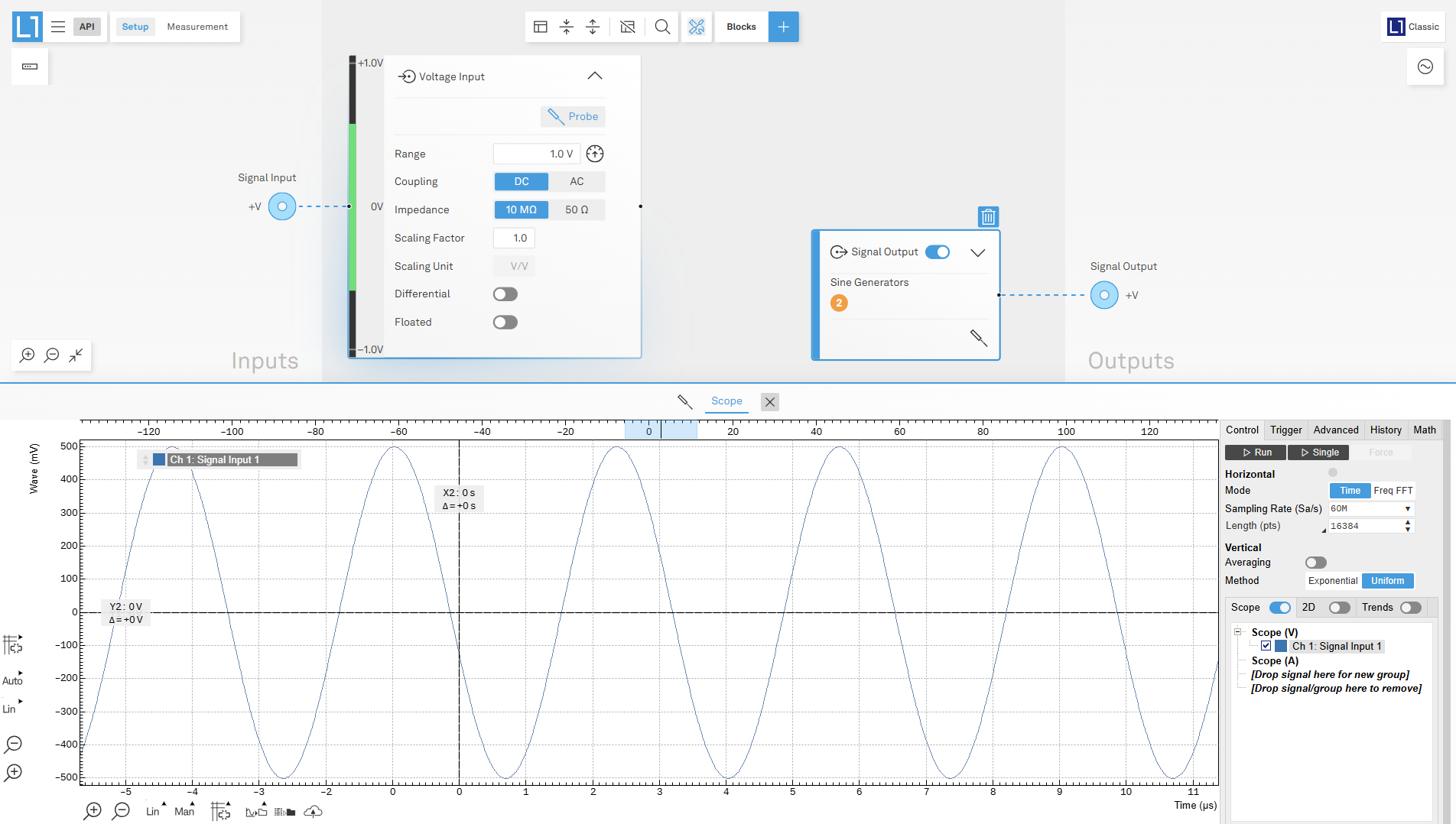Viewport: 1456px width, 824px height.
Task: Click the expand-vertical arrows toolbar icon
Action: (x=593, y=27)
